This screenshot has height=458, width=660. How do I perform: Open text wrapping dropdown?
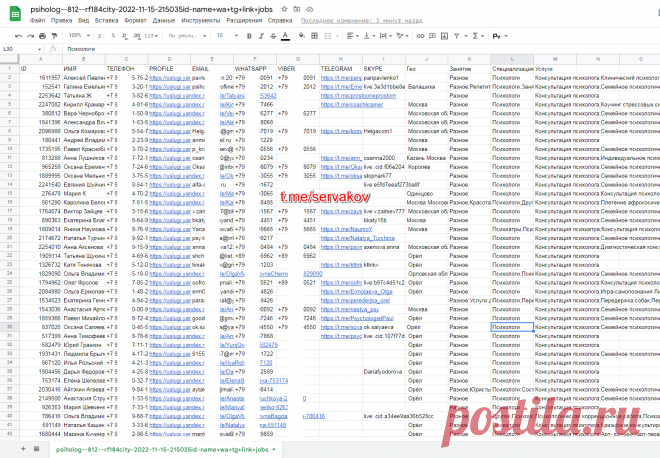[x=386, y=36]
